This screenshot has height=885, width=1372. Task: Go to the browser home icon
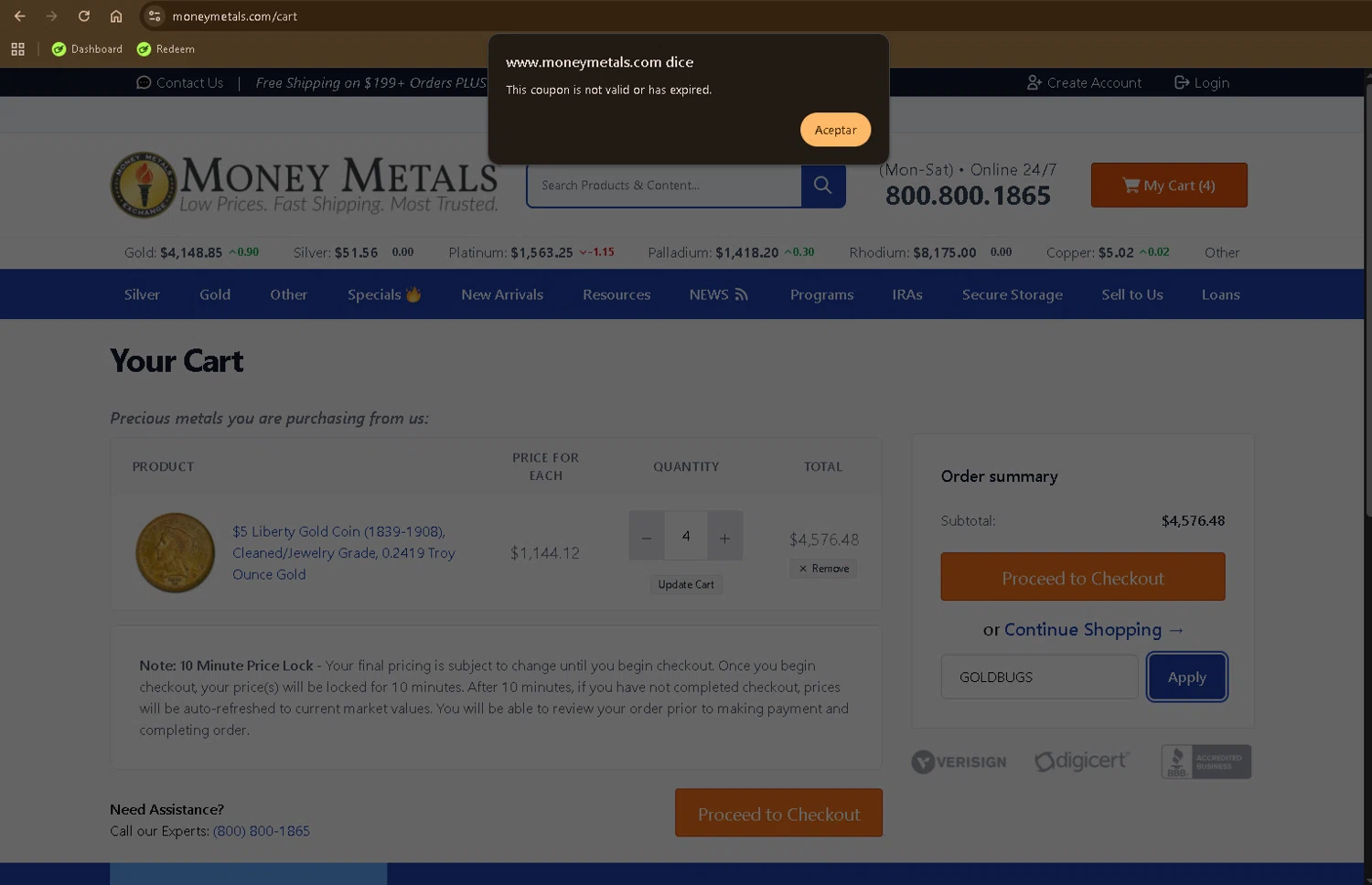pos(116,16)
